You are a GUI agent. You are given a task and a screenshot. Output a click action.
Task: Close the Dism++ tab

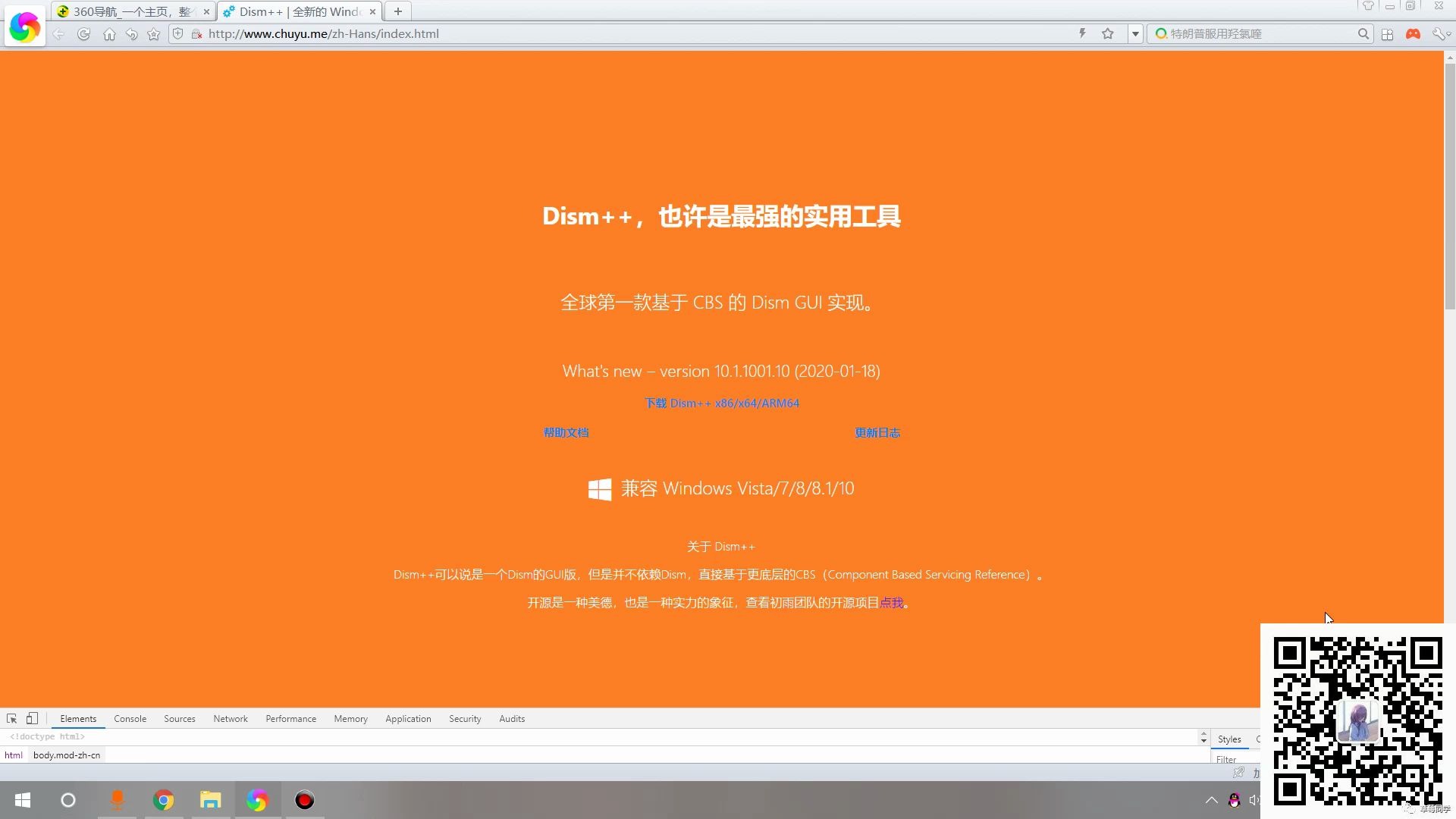[x=372, y=12]
